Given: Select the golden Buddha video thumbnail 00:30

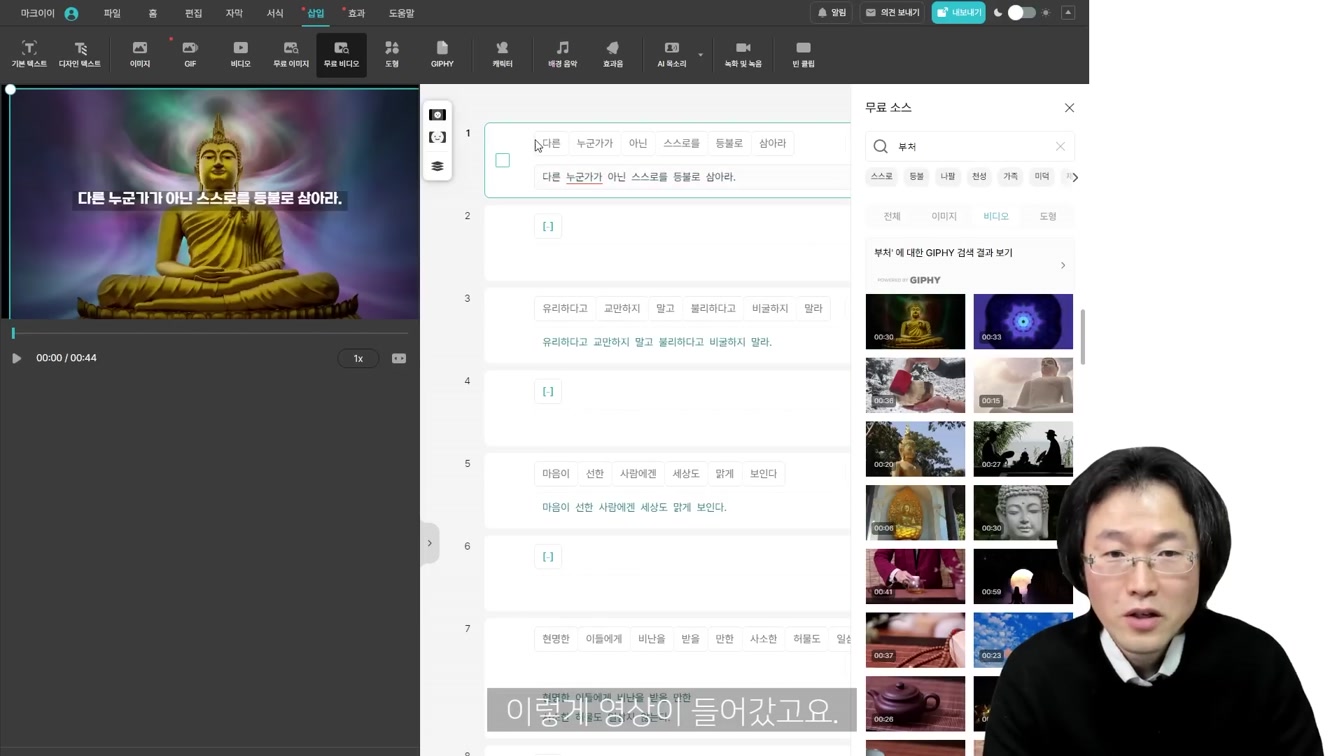Looking at the screenshot, I should (x=915, y=321).
